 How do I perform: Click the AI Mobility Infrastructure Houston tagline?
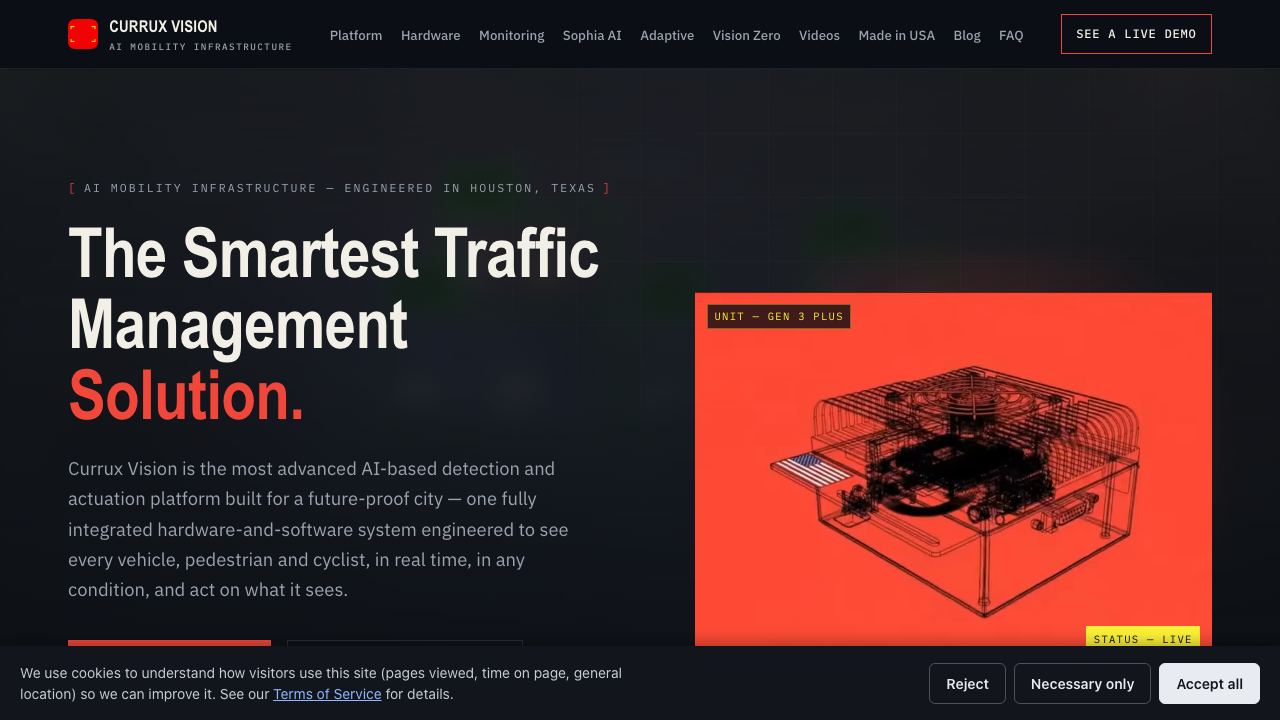339,188
